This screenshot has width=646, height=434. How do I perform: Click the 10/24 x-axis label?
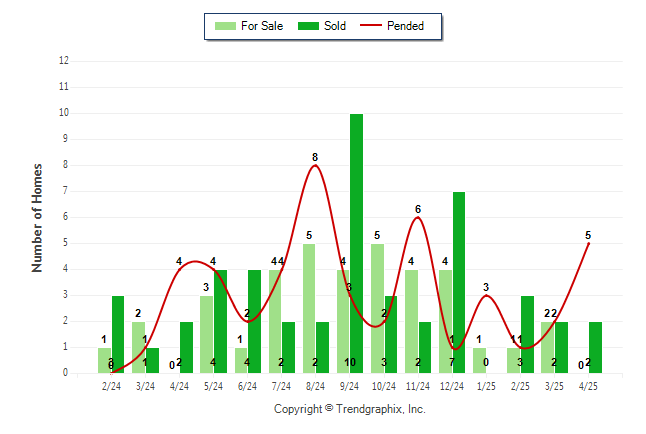[384, 386]
